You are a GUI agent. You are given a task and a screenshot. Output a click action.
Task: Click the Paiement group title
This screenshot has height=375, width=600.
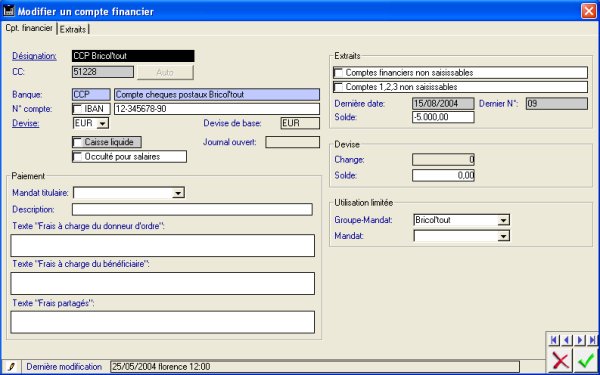tap(28, 176)
